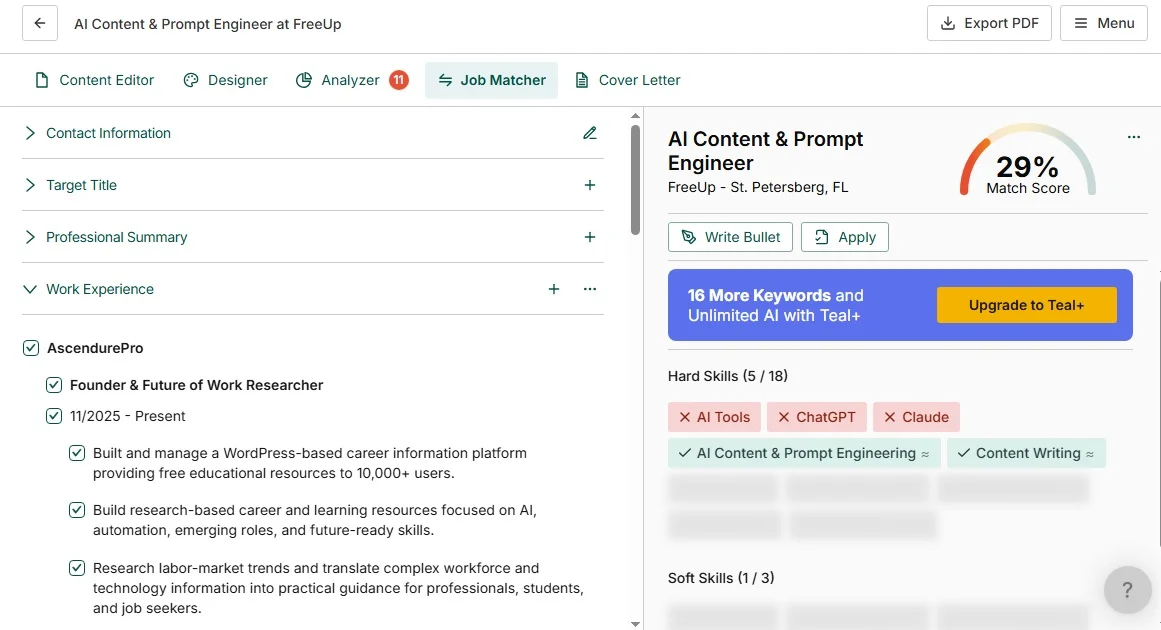Open the job card three-dot options menu

point(1134,137)
